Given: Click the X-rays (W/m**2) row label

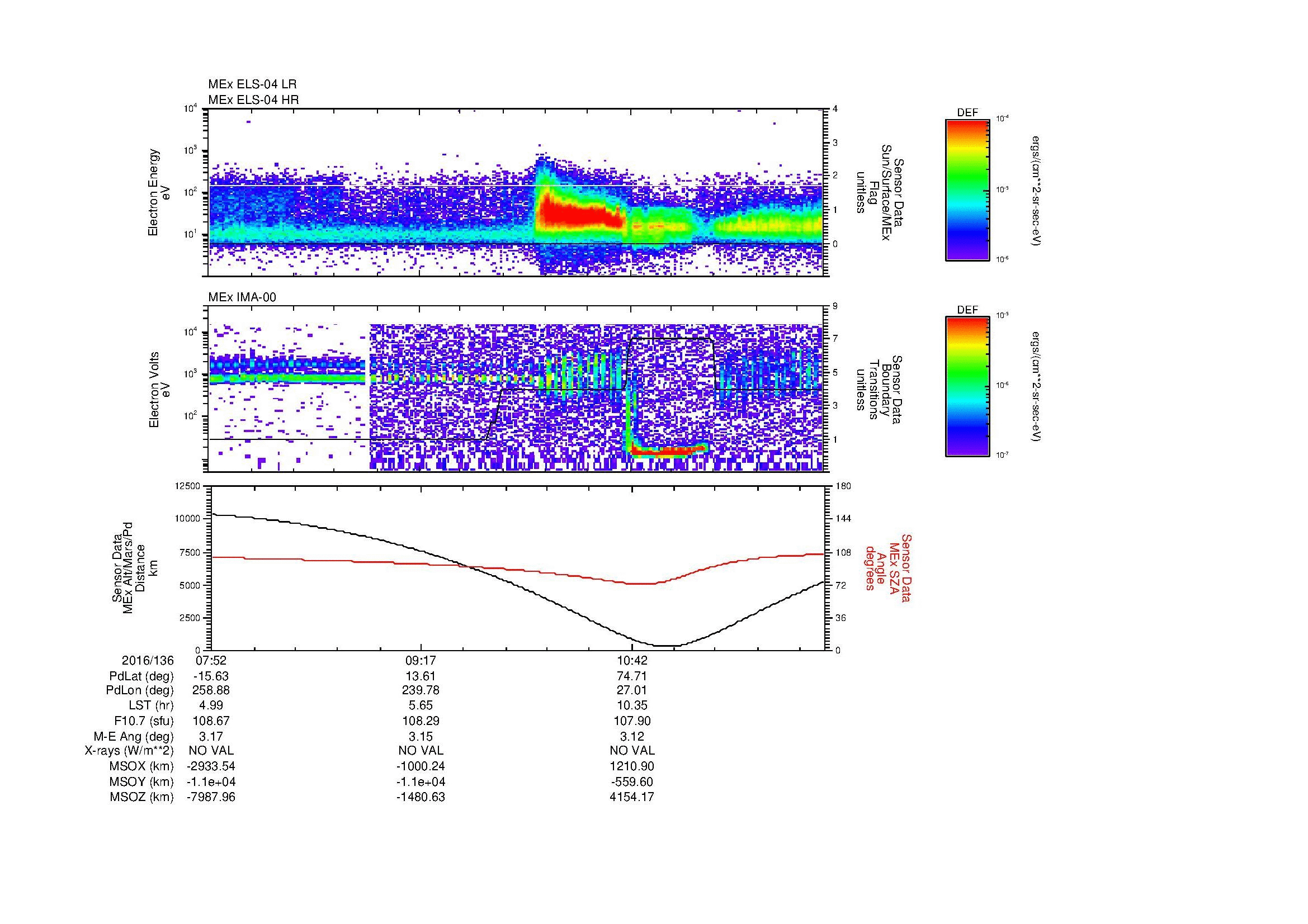Looking at the screenshot, I should coord(129,751).
